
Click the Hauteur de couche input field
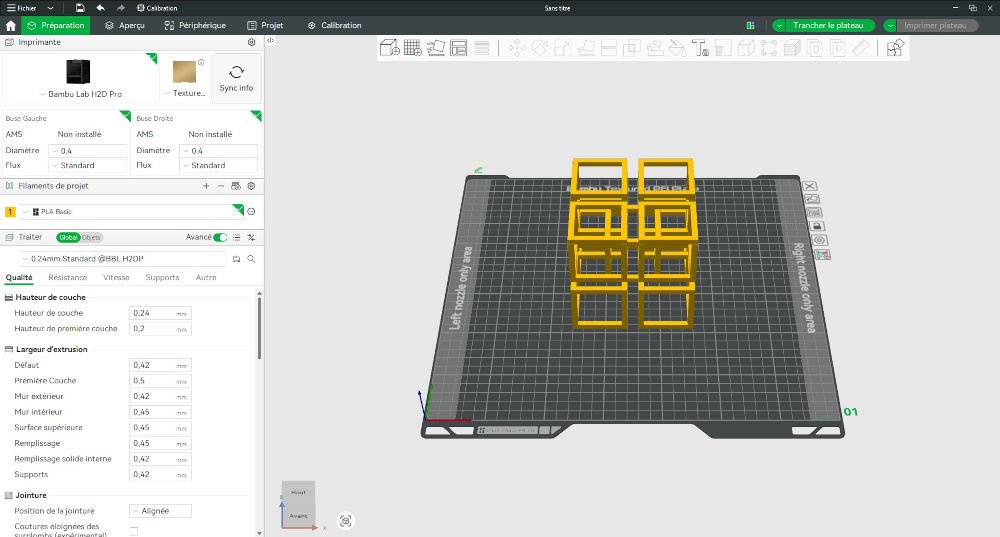(154, 313)
